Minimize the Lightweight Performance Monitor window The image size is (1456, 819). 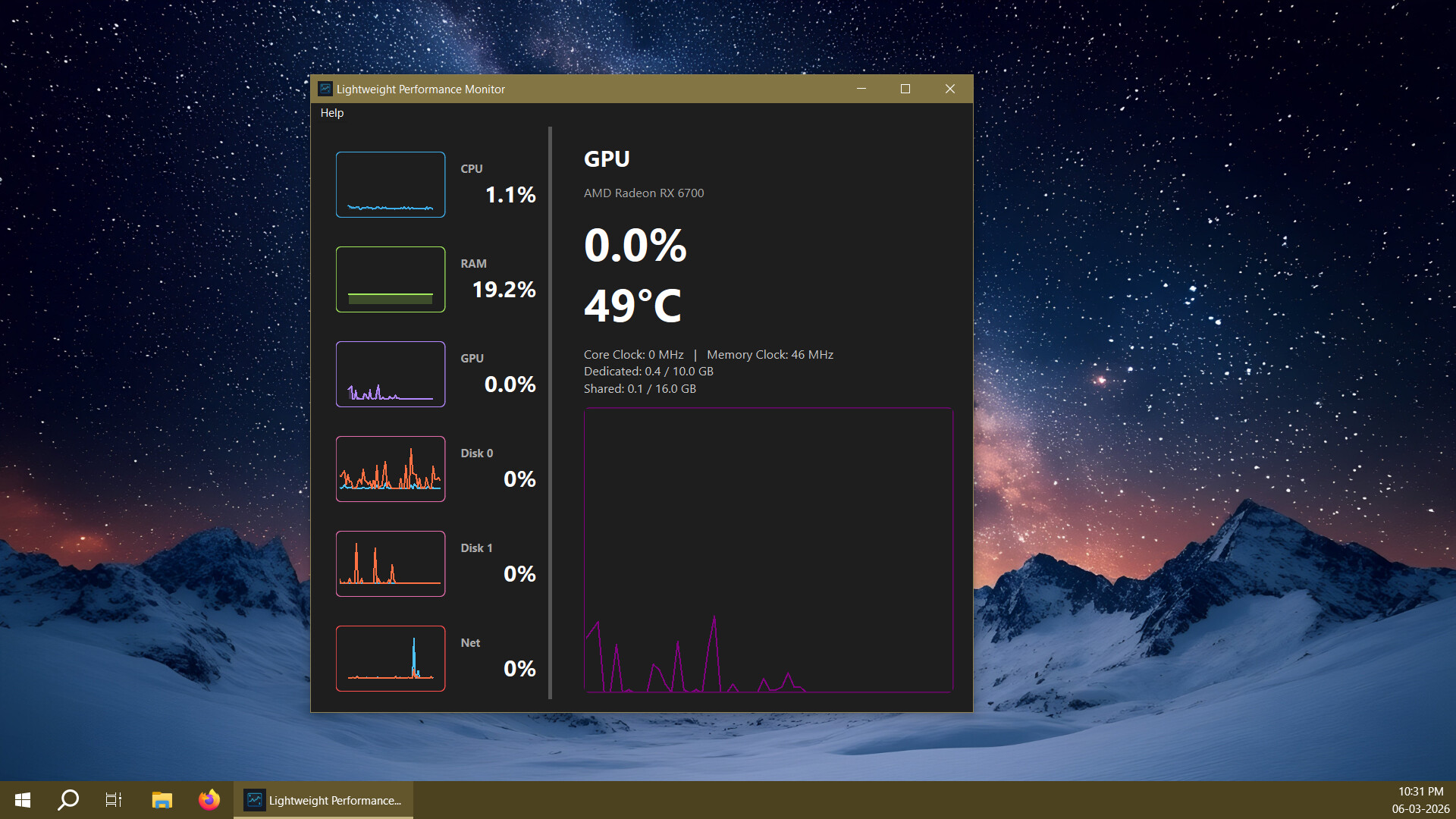pyautogui.click(x=861, y=89)
